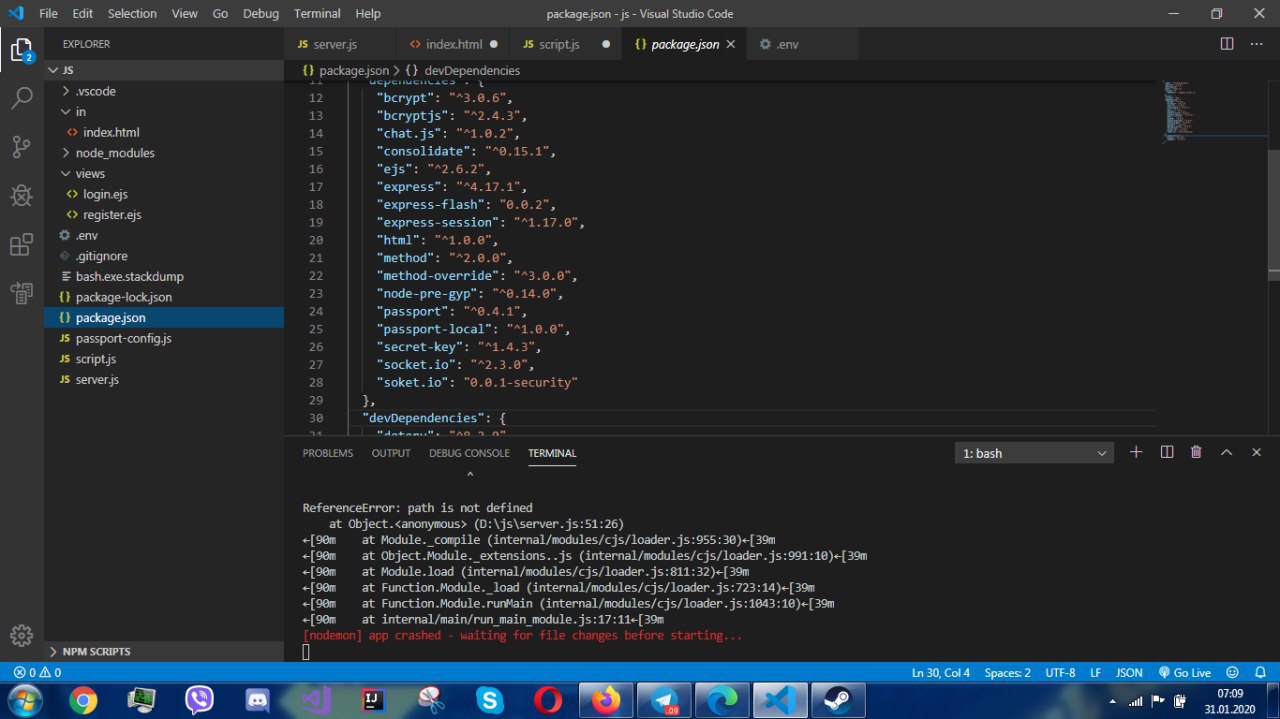Open editor More Actions ellipsis
1280x719 pixels.
[1256, 44]
